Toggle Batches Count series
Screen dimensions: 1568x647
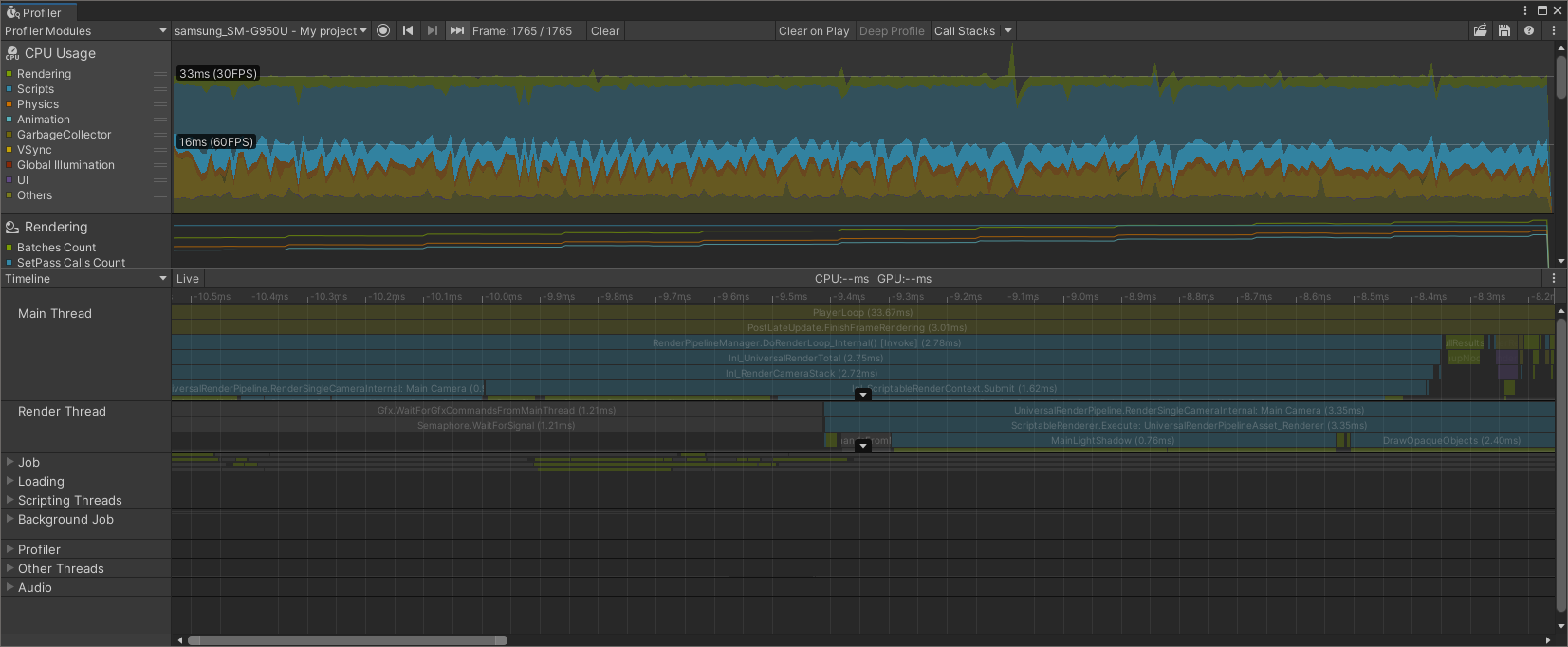point(9,248)
